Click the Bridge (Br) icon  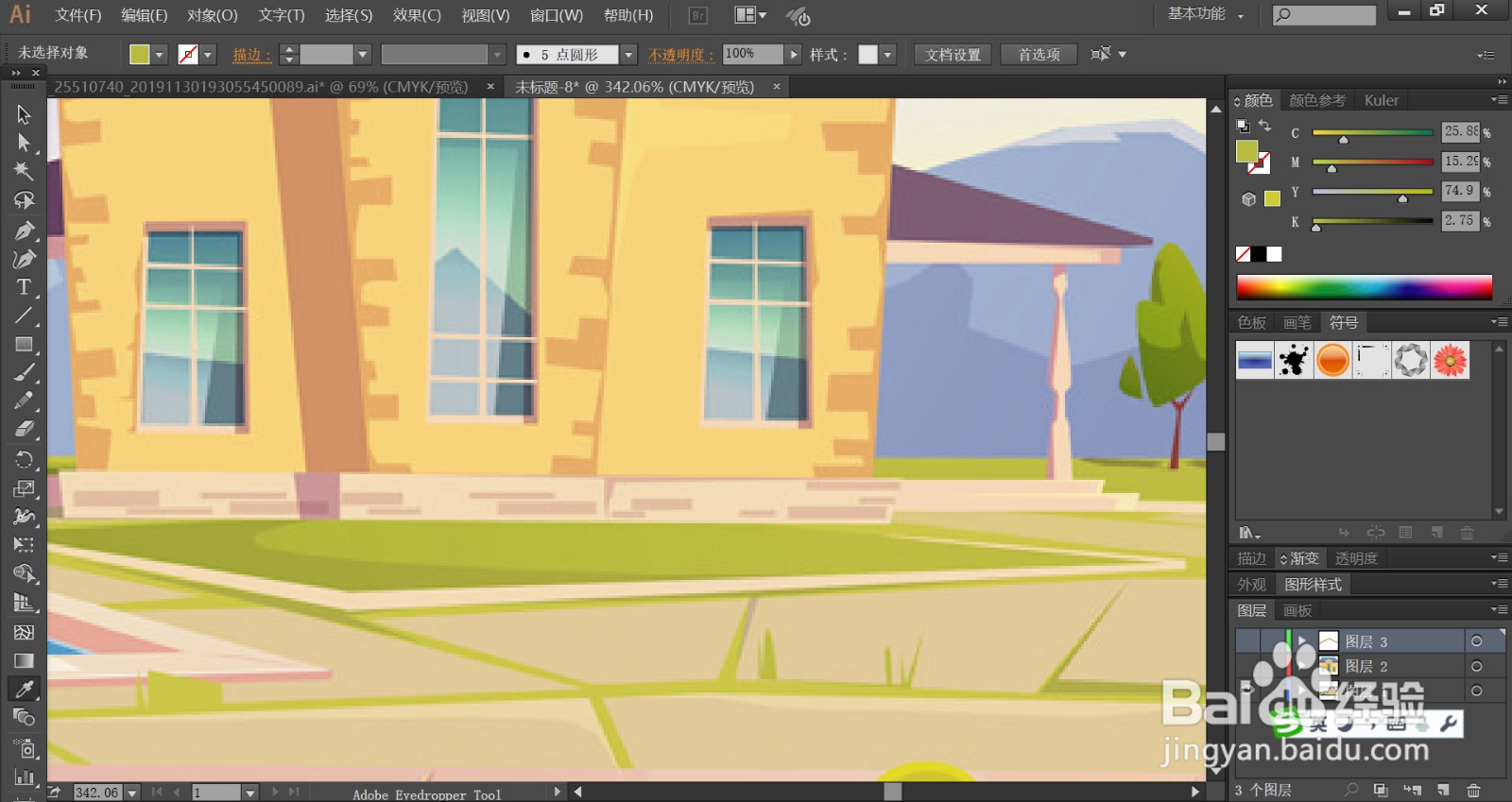697,15
